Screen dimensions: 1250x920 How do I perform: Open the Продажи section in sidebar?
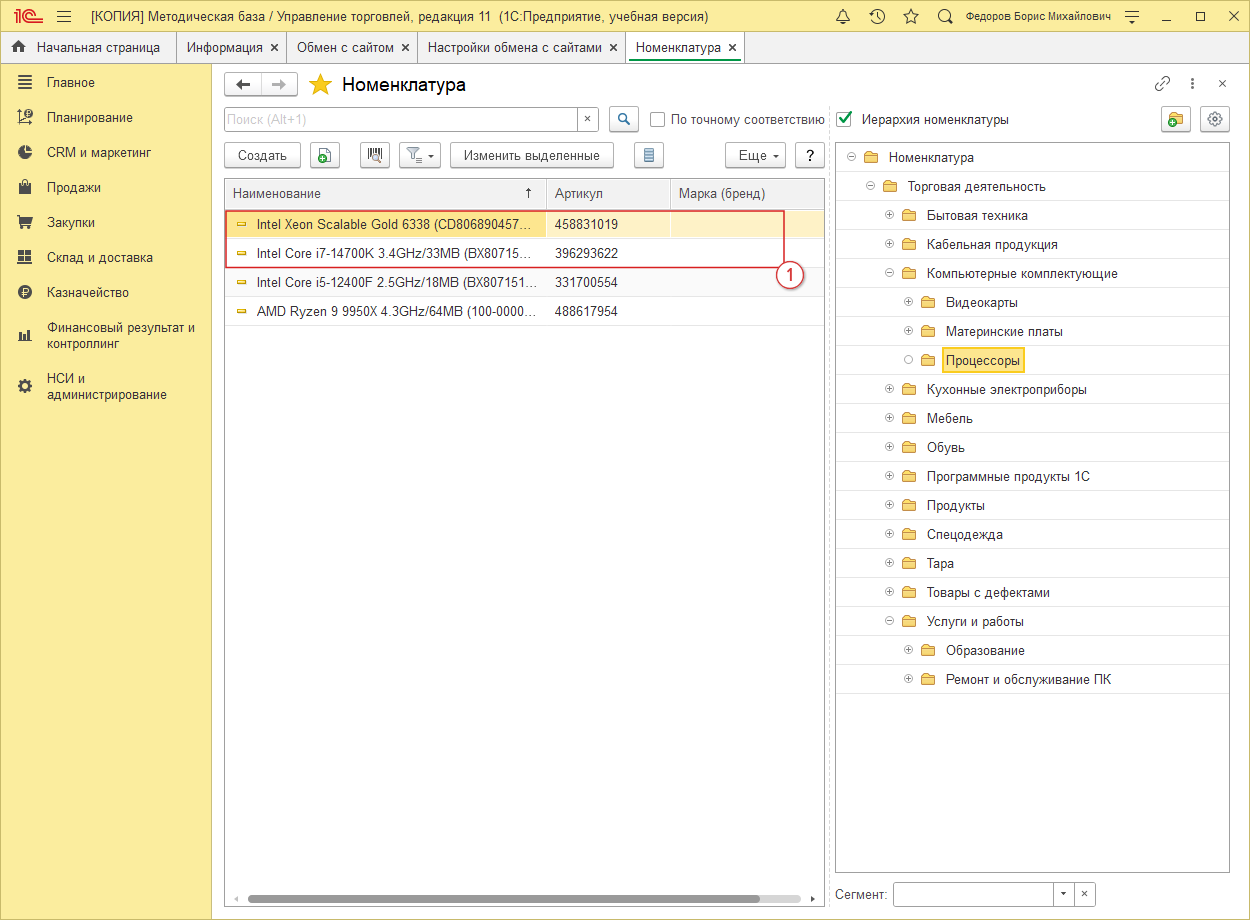coord(73,187)
